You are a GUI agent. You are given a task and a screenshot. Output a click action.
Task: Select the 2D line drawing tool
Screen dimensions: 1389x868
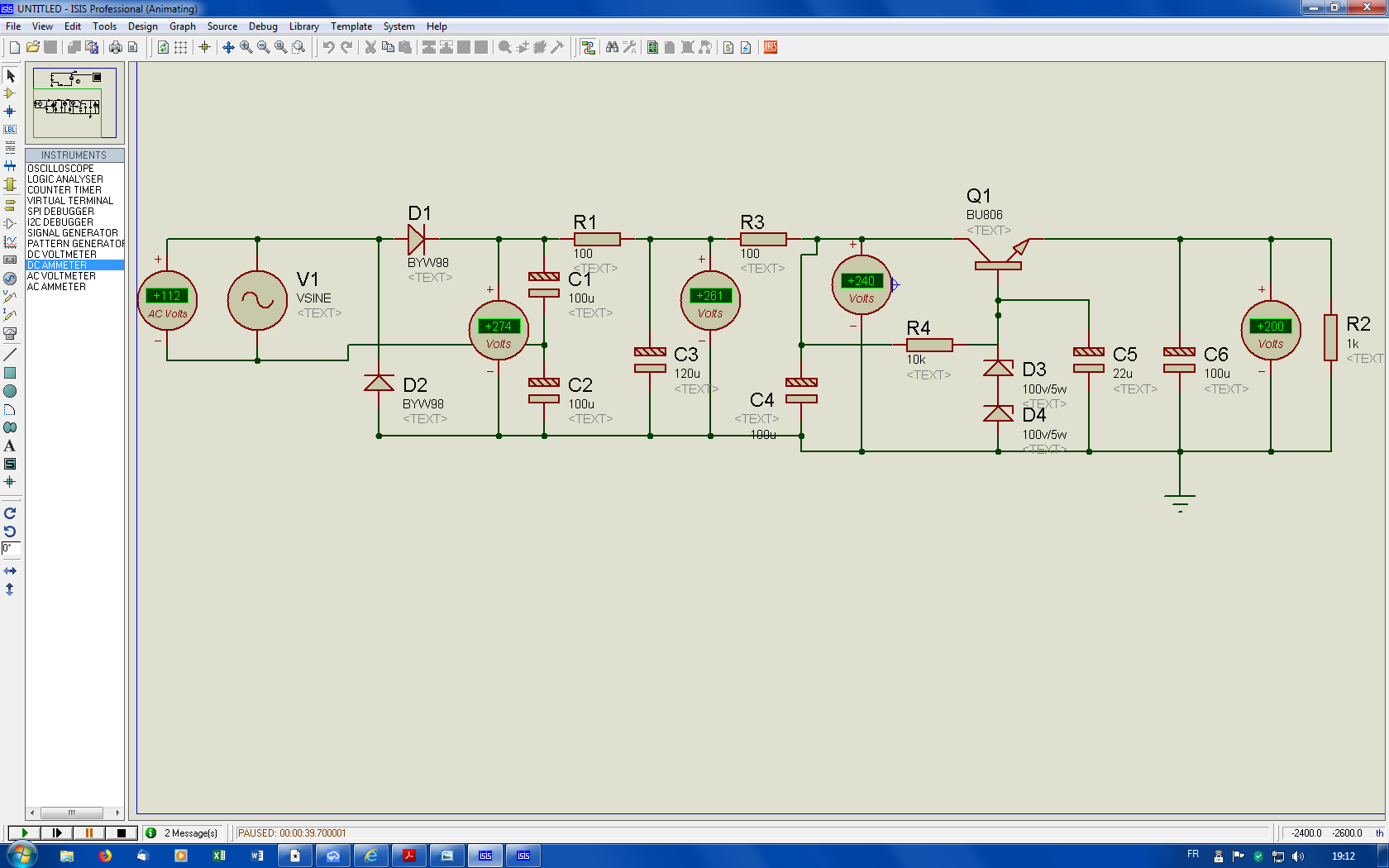tap(10, 354)
